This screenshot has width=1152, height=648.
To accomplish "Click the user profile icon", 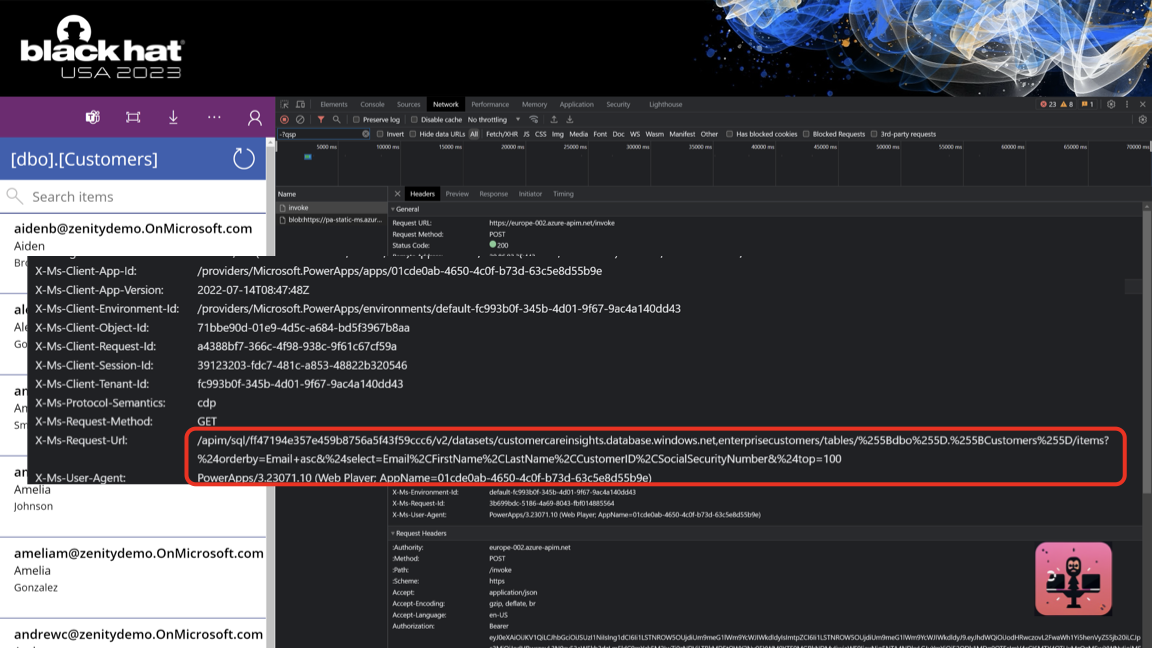I will pyautogui.click(x=254, y=118).
